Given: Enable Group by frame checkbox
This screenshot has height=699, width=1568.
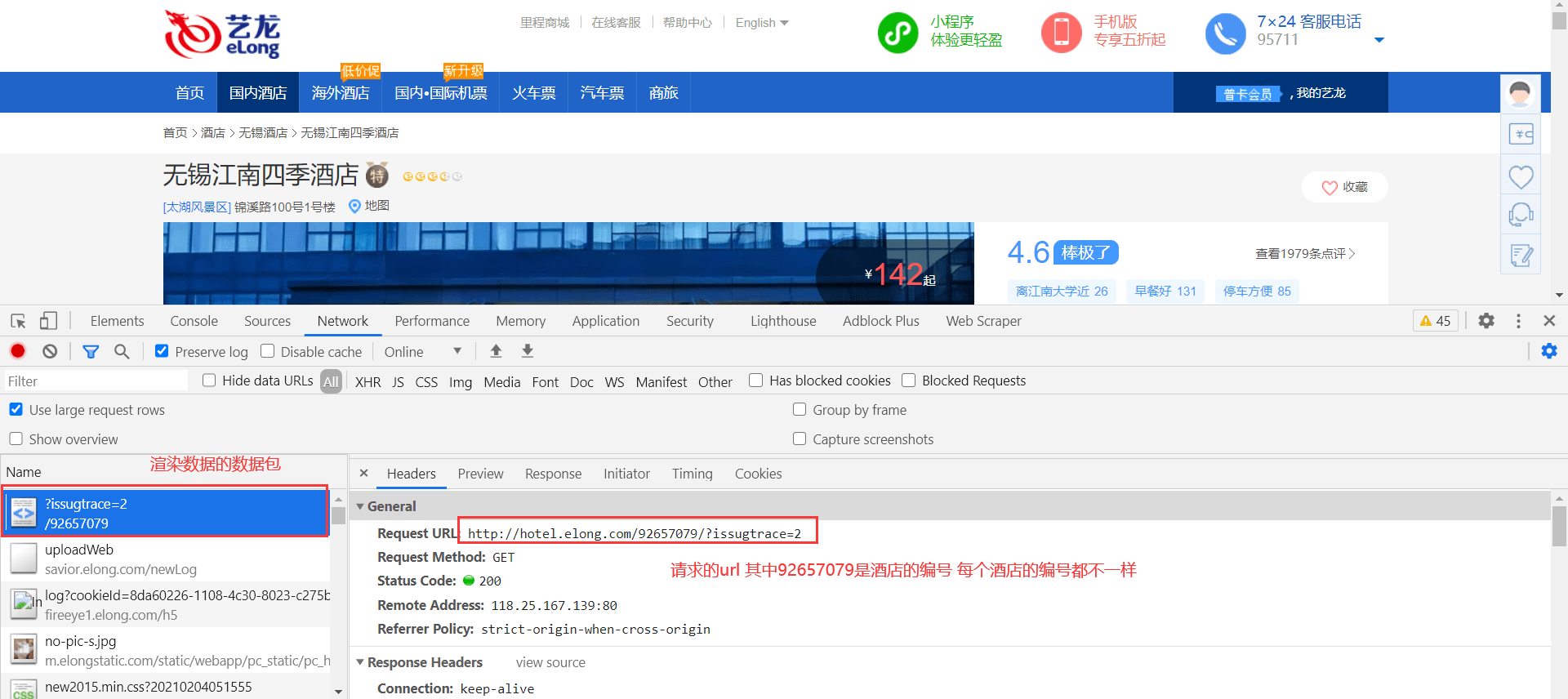Looking at the screenshot, I should [x=800, y=409].
